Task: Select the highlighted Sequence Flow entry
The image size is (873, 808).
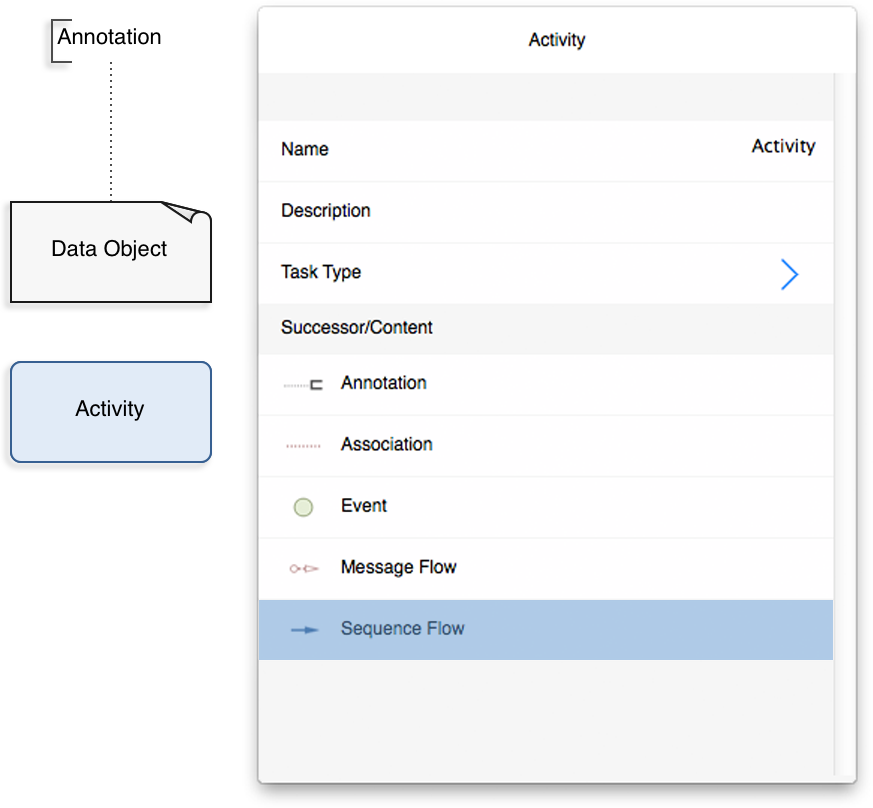Action: (x=546, y=630)
